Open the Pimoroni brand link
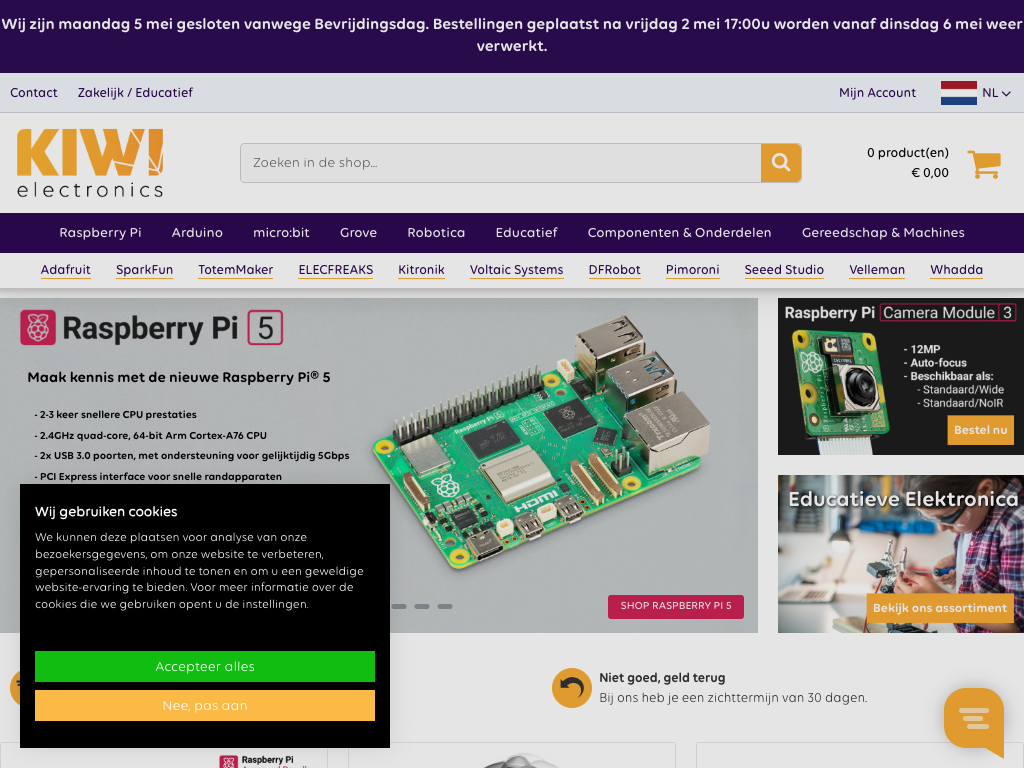The height and width of the screenshot is (768, 1024). pyautogui.click(x=692, y=270)
